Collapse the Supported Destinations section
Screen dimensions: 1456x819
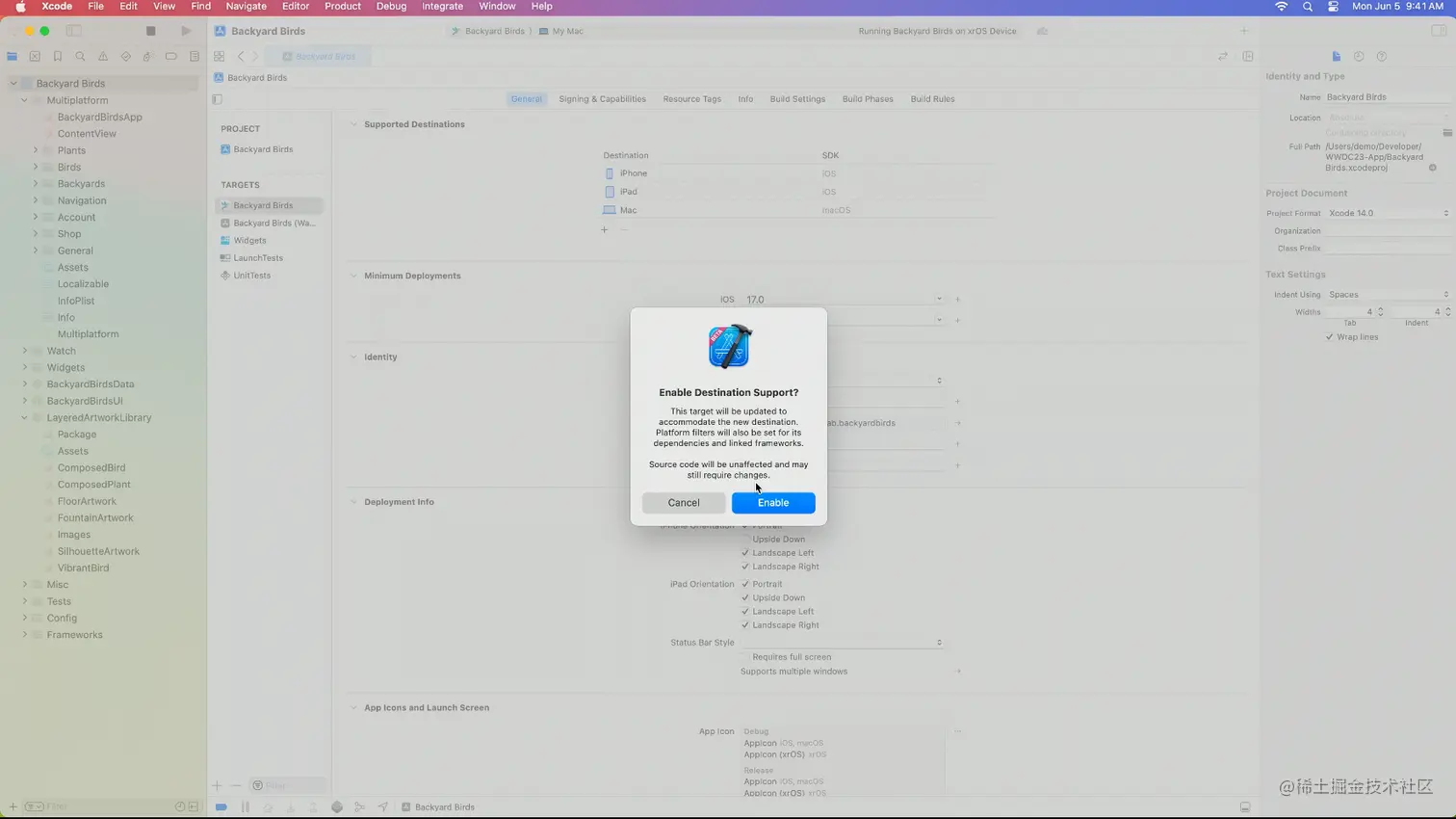click(353, 124)
